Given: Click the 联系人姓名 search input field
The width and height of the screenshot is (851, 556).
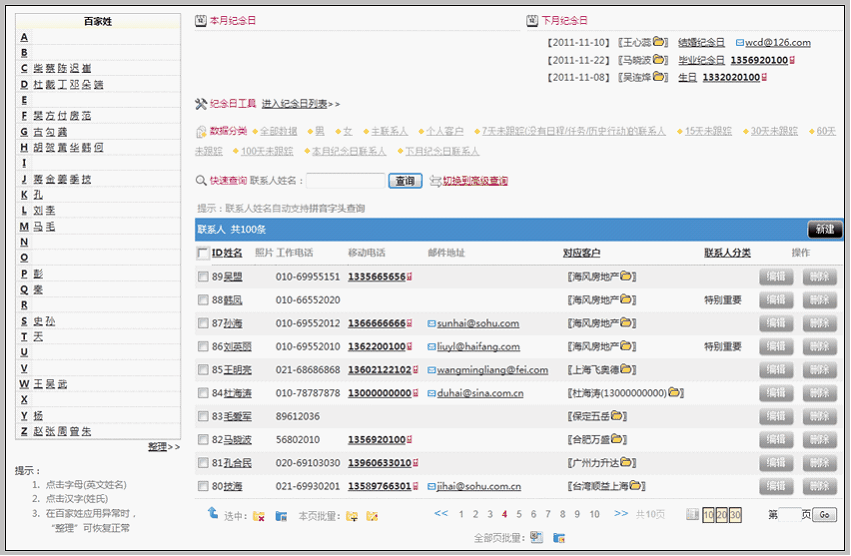Looking at the screenshot, I should (344, 181).
